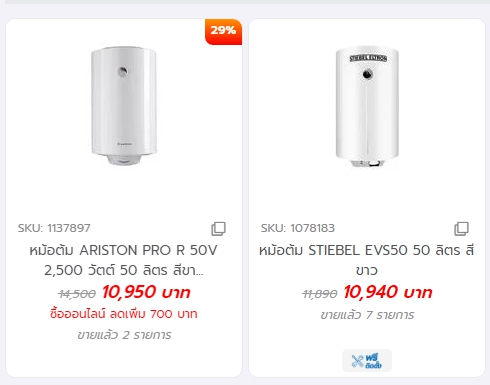Click the STIEBEL ELTRON logo on the heater
Image resolution: width=490 pixels, height=385 pixels.
tap(368, 58)
